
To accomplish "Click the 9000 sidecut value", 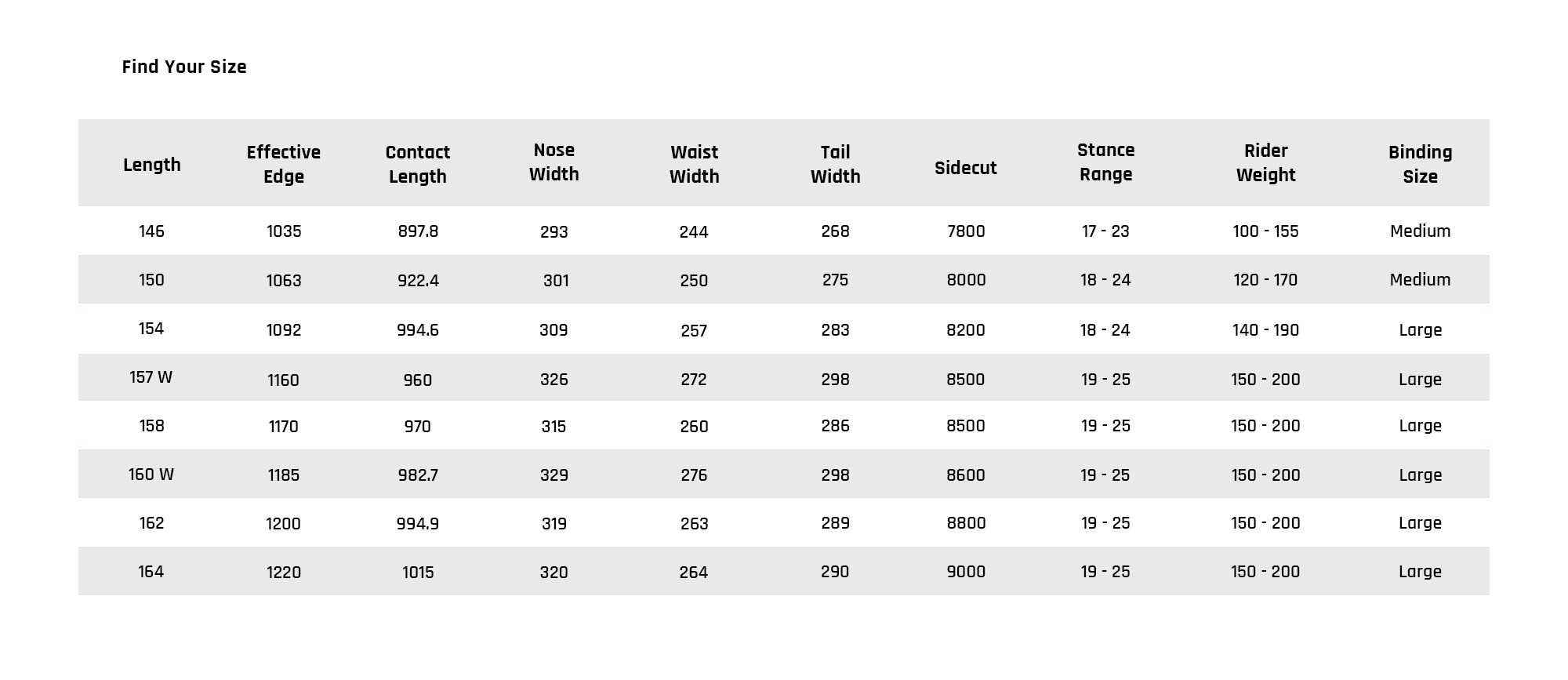I will pos(966,572).
